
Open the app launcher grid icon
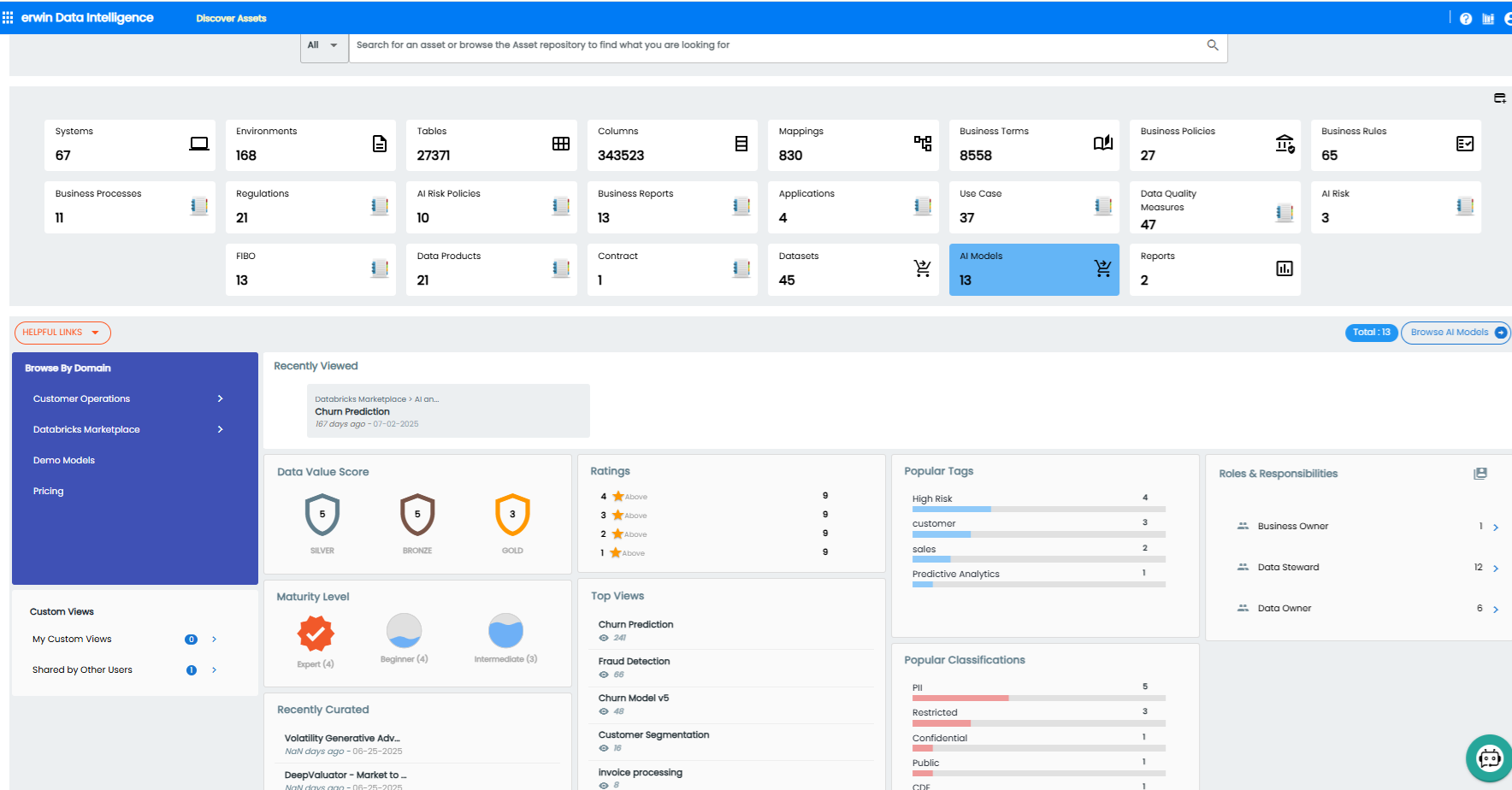click(x=8, y=17)
